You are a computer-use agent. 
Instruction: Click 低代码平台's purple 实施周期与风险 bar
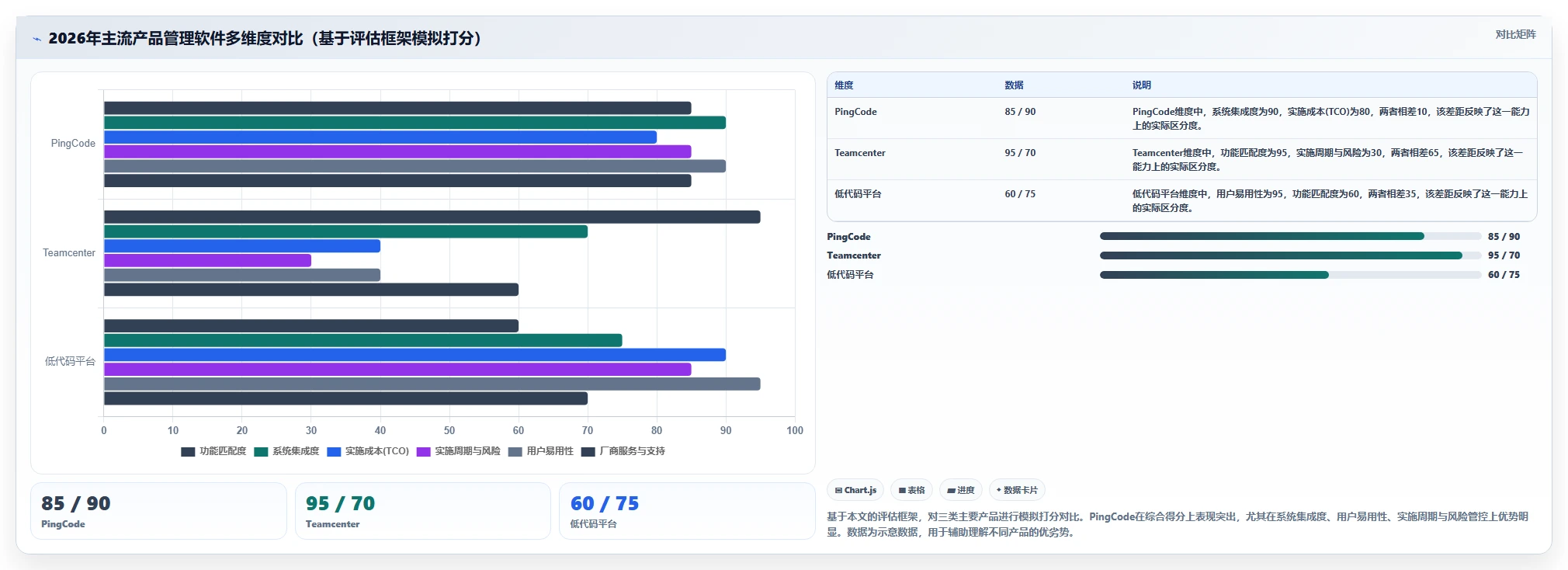coord(397,370)
